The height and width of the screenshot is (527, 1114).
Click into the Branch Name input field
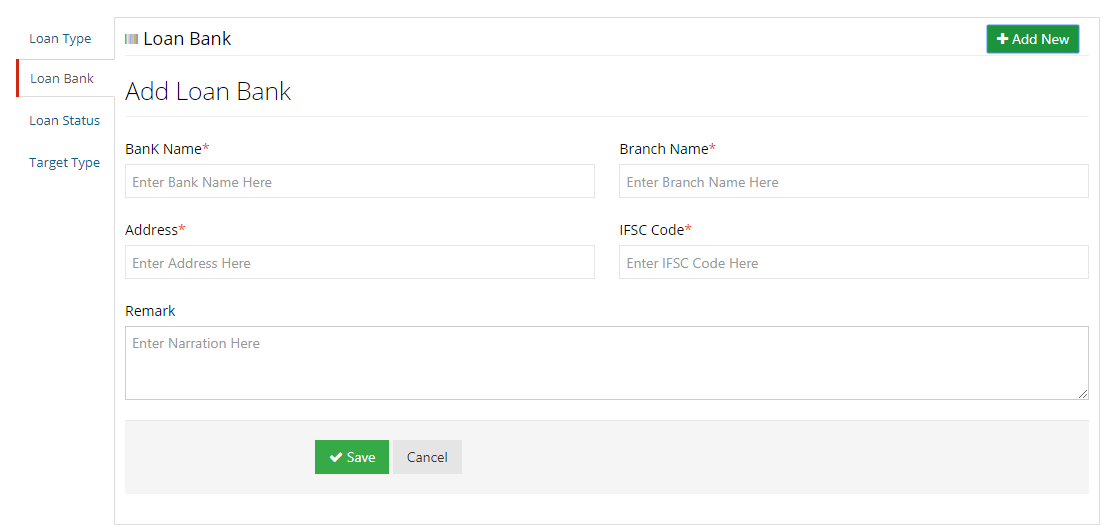[853, 182]
